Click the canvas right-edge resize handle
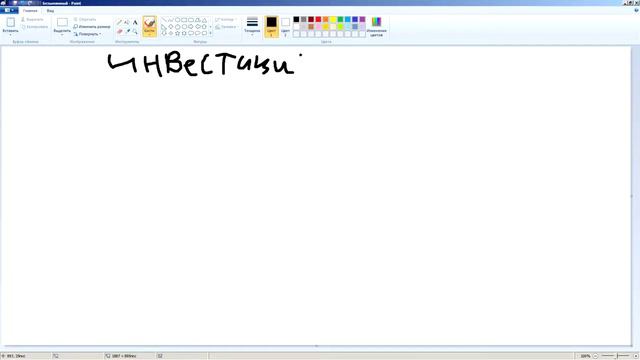Viewport: 640px width, 360px height. pos(632,196)
